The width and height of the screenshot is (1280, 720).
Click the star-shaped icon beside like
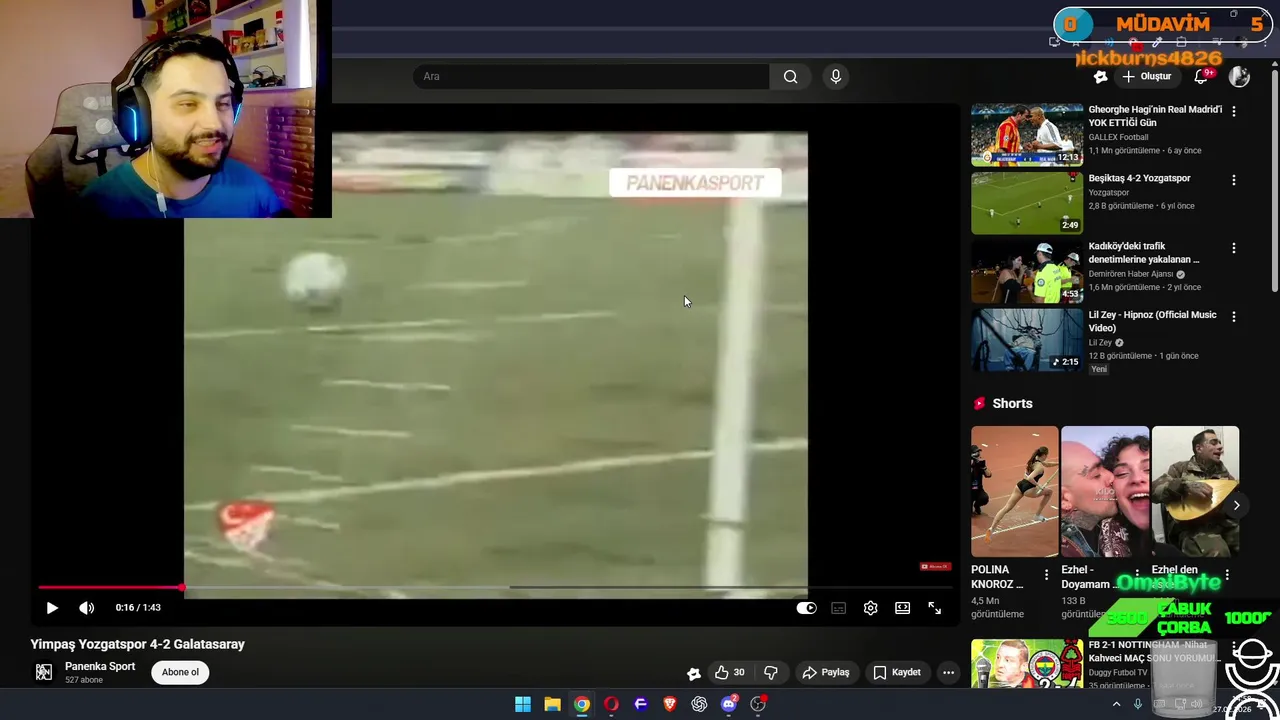pos(694,673)
